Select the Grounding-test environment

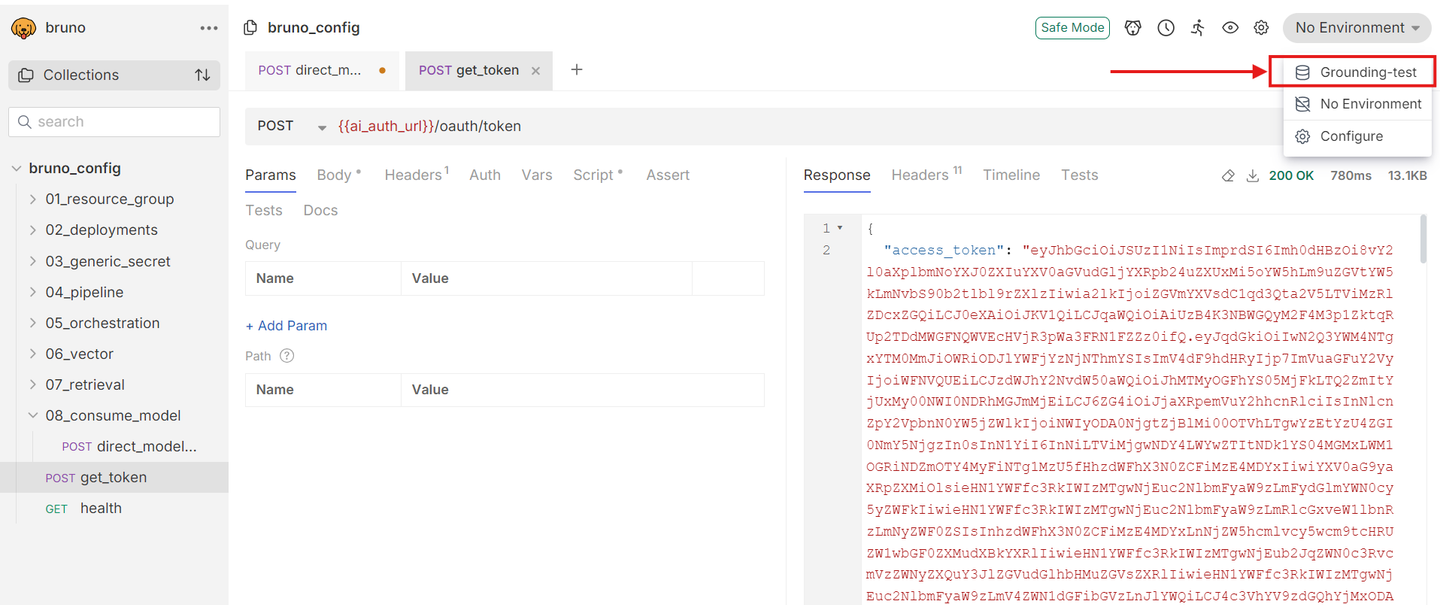pos(1357,72)
